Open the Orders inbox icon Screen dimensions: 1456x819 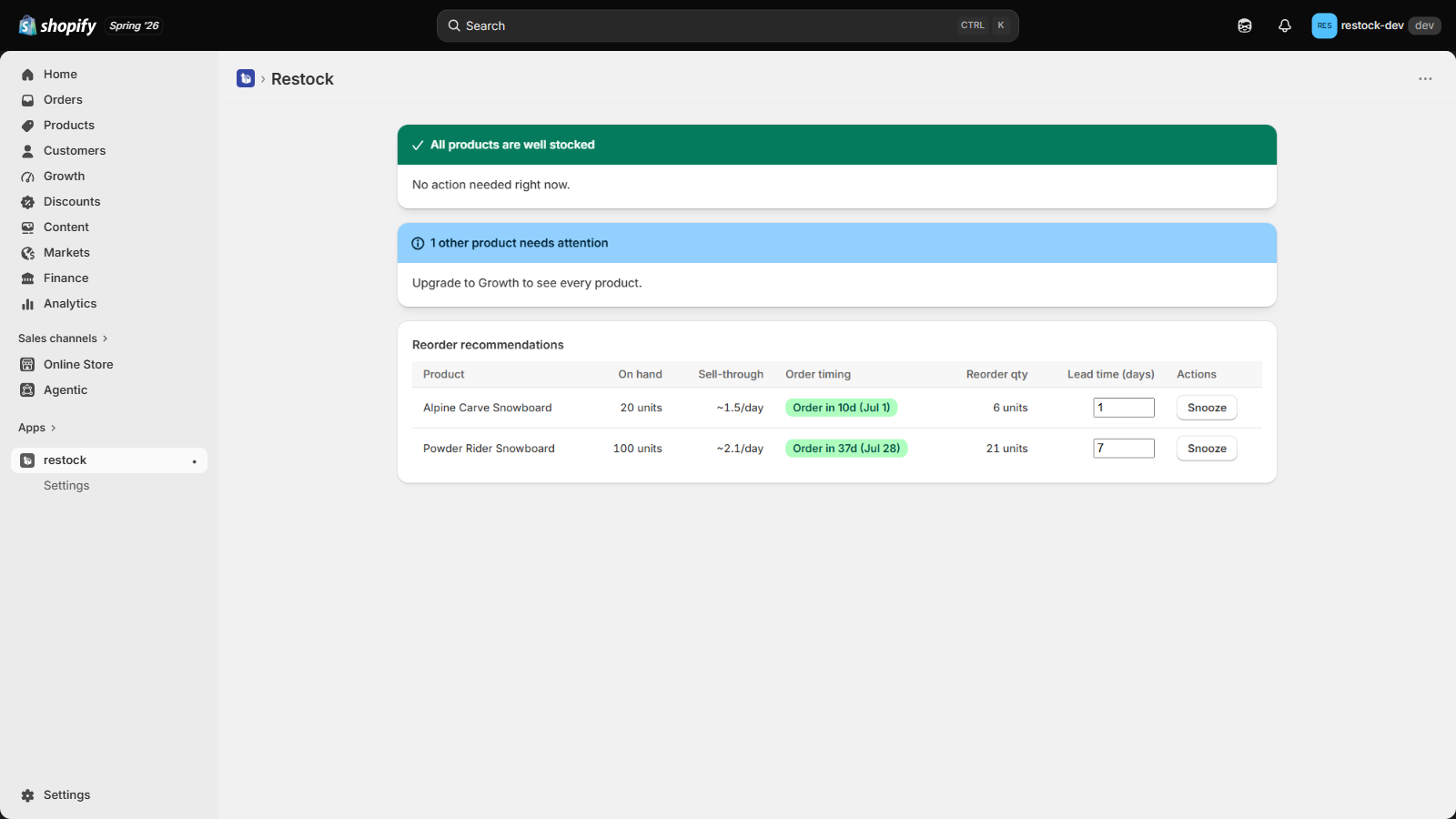pos(27,100)
